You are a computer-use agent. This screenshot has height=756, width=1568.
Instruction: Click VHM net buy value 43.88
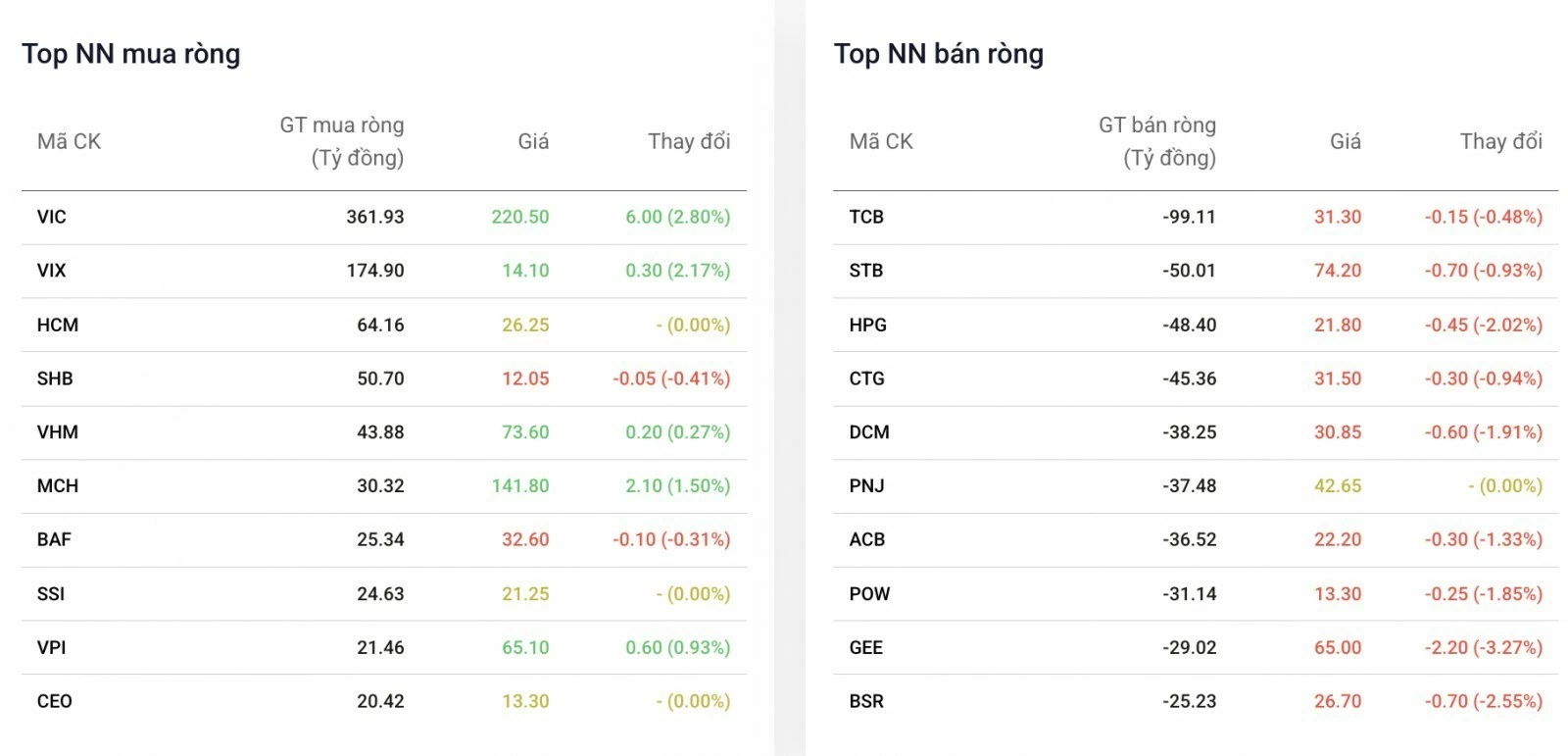(x=380, y=432)
